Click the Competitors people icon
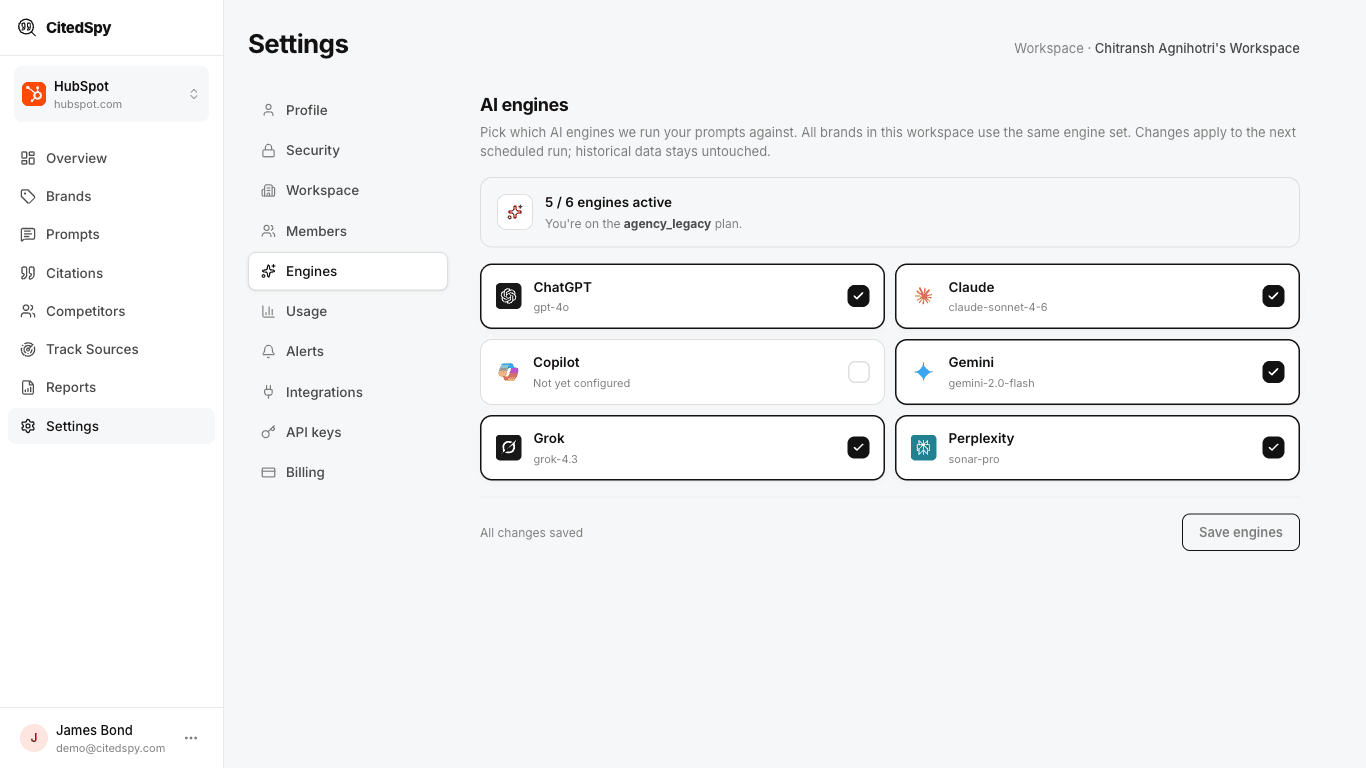Screen dimensions: 1366x768 coord(28,311)
